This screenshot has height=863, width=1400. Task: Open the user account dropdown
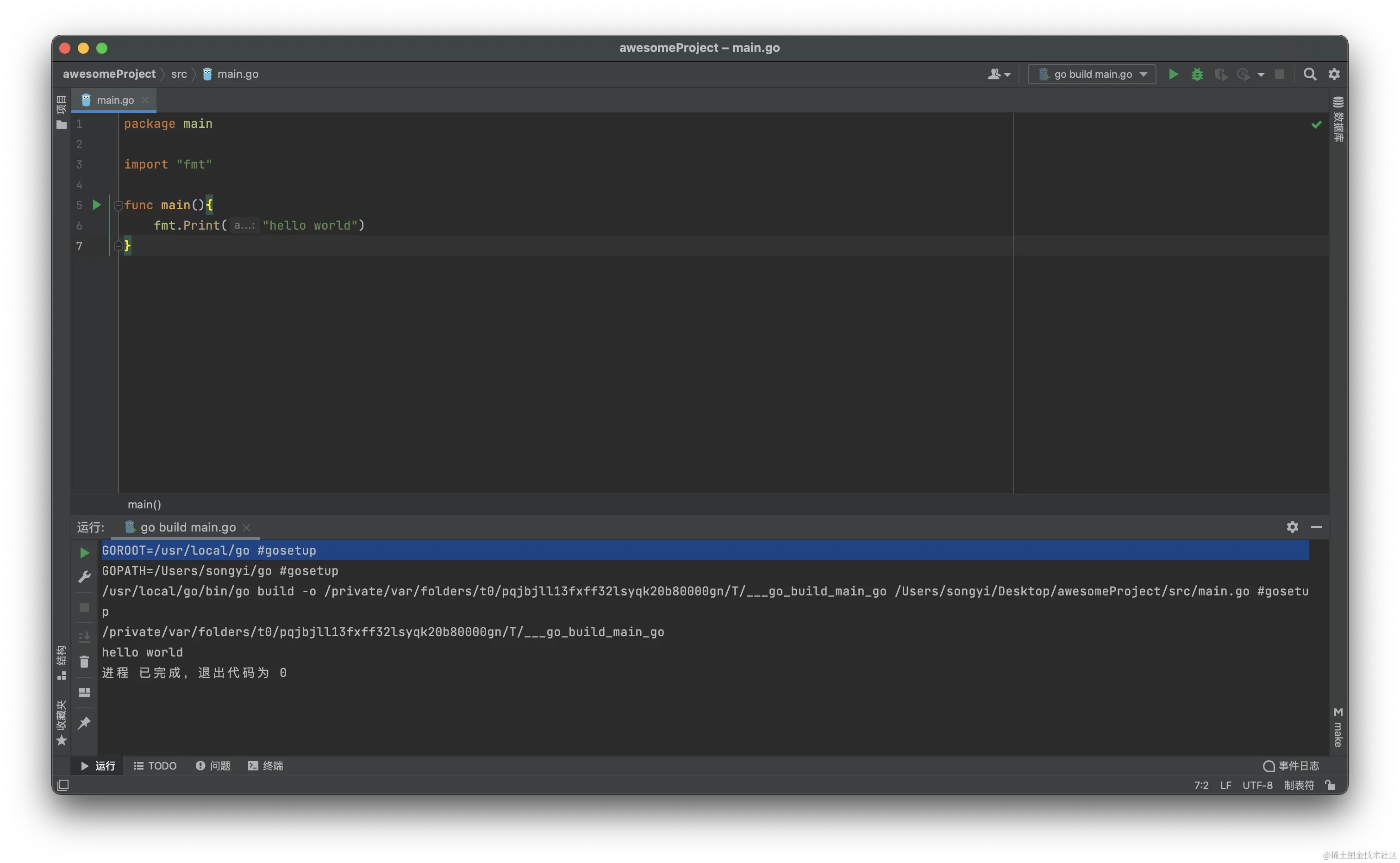point(999,74)
